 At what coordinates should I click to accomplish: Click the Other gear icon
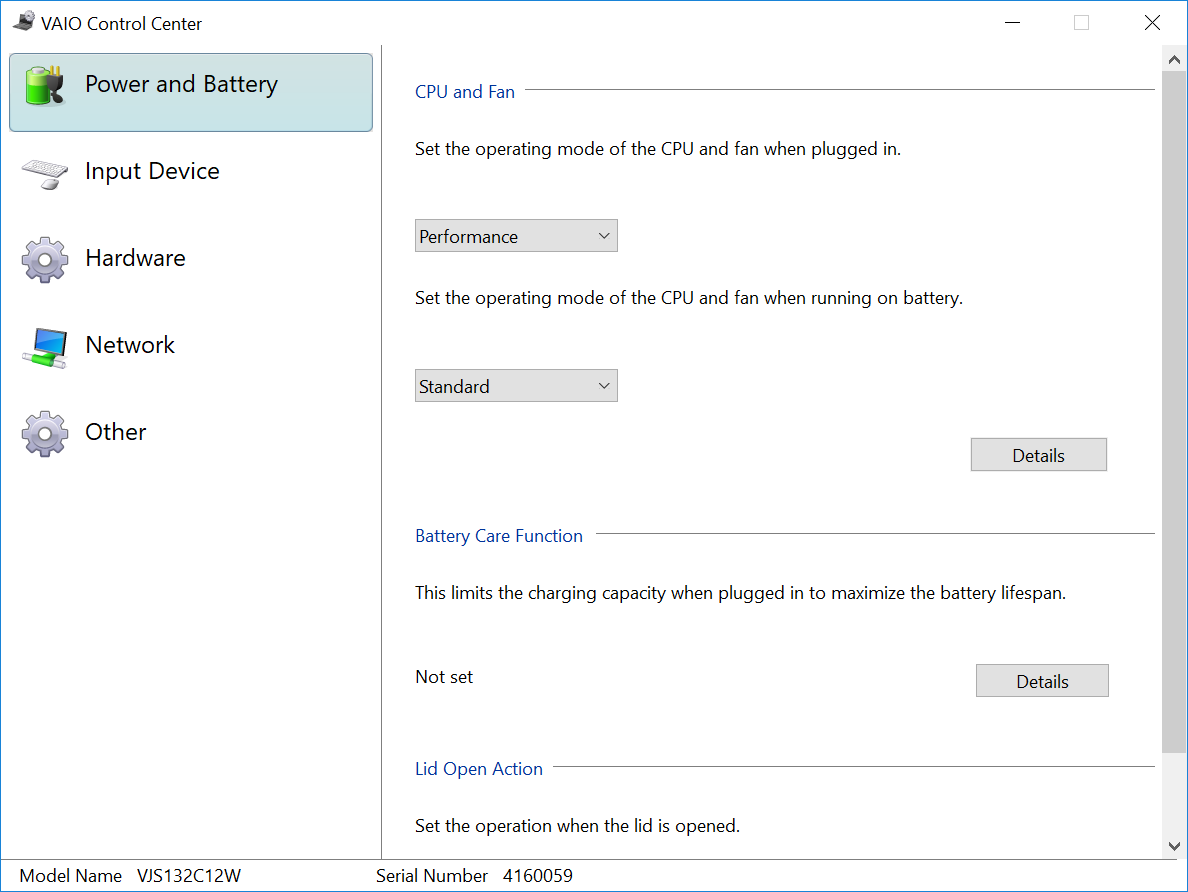coord(45,433)
